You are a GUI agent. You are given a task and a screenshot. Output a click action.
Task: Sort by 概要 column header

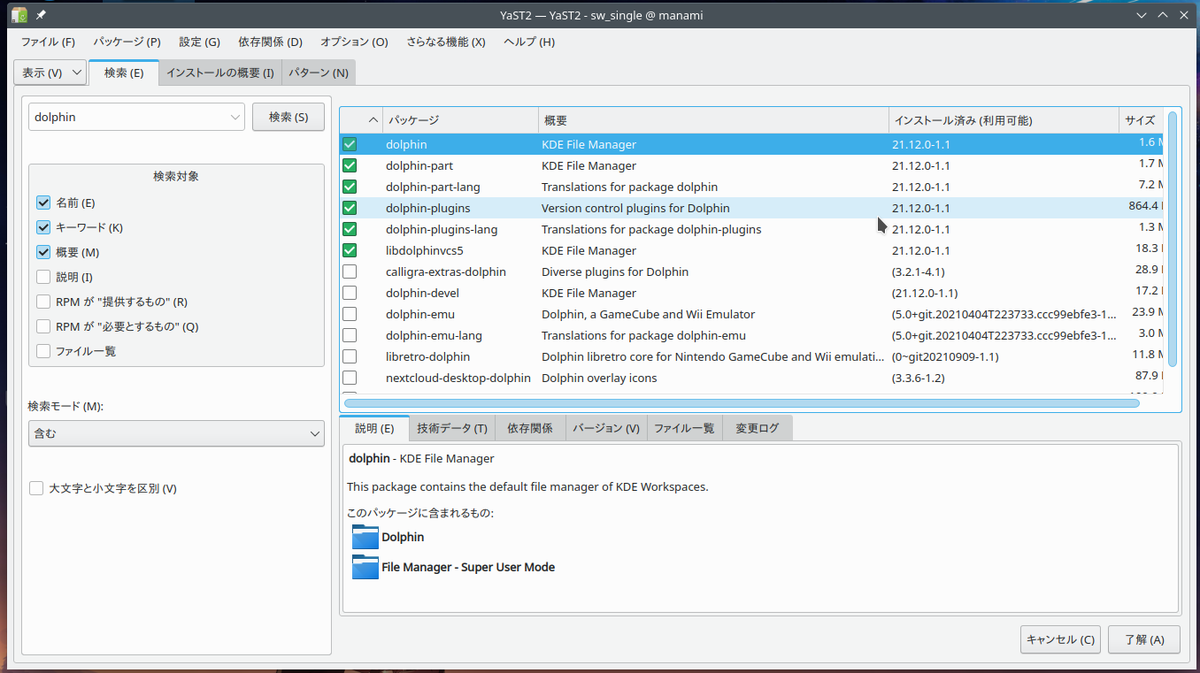pyautogui.click(x=713, y=120)
